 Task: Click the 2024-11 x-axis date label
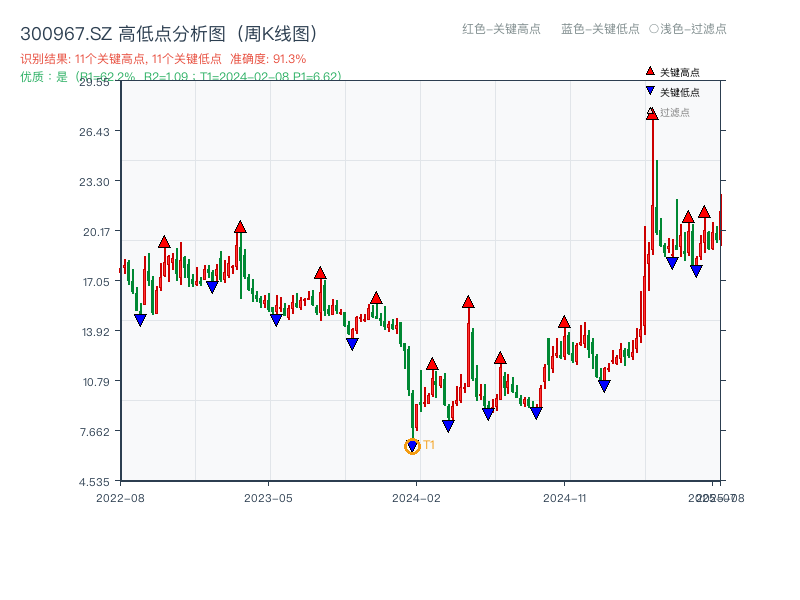click(x=565, y=498)
